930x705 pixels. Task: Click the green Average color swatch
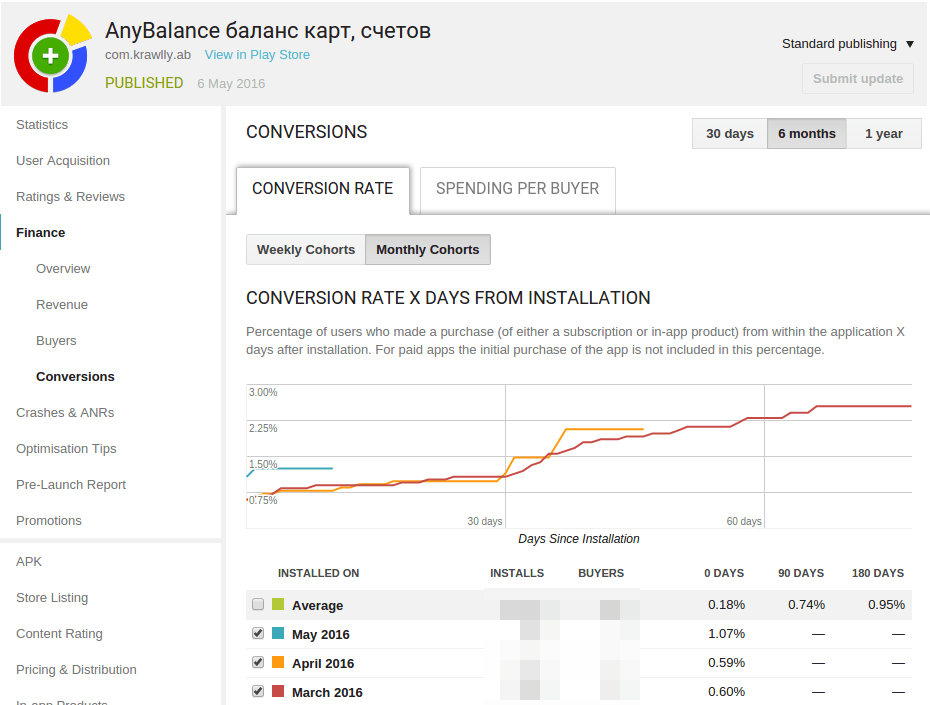coord(278,605)
